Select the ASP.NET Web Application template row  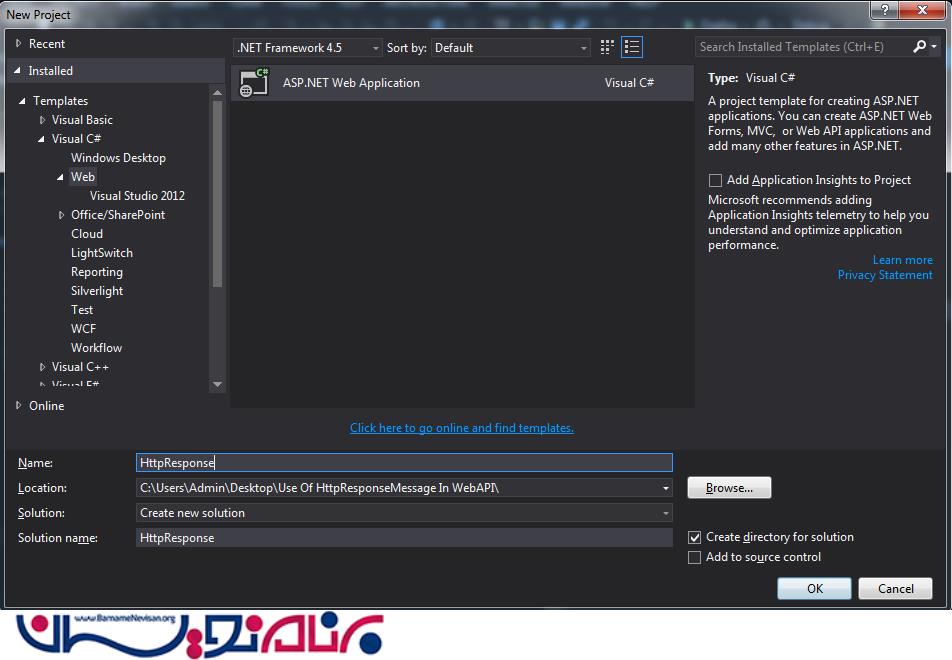(462, 83)
